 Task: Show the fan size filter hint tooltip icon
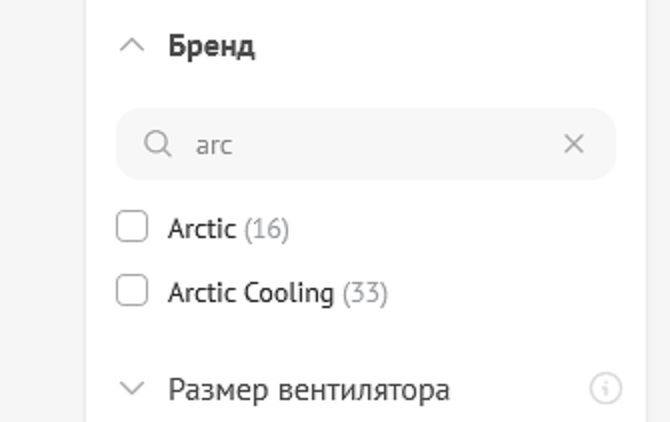[605, 388]
